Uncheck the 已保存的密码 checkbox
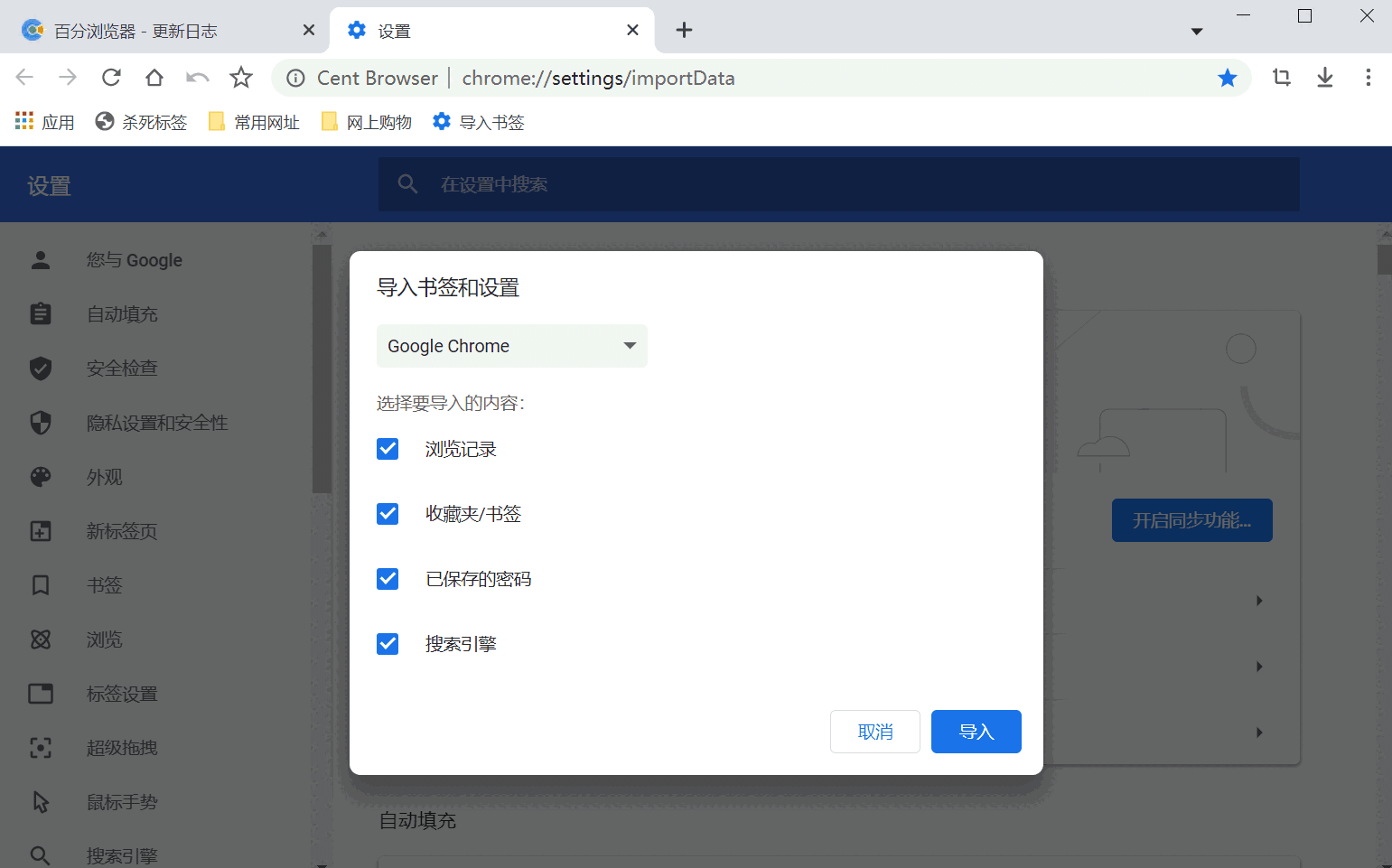Viewport: 1392px width, 868px height. point(388,579)
